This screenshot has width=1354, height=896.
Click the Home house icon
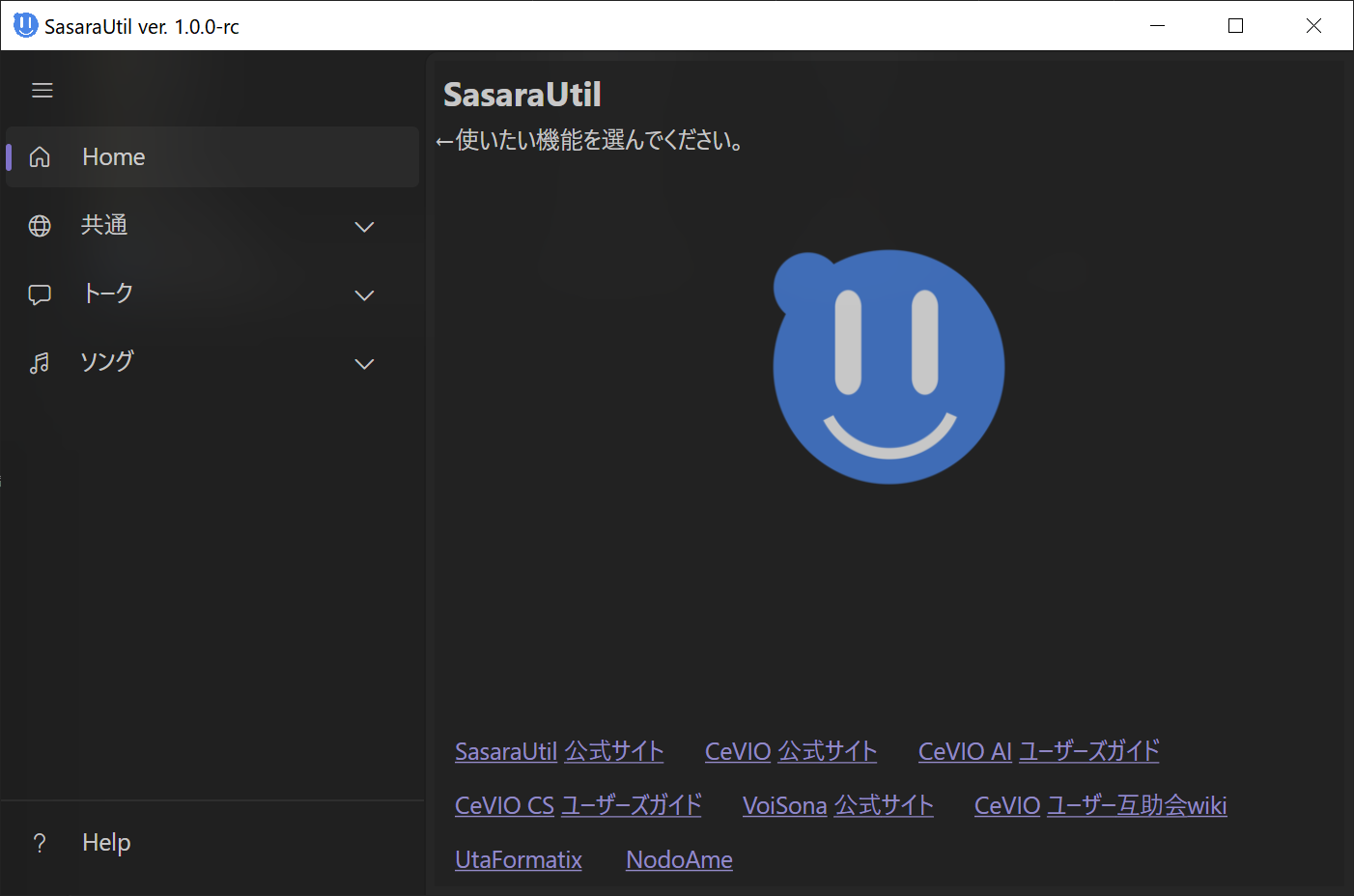(40, 156)
